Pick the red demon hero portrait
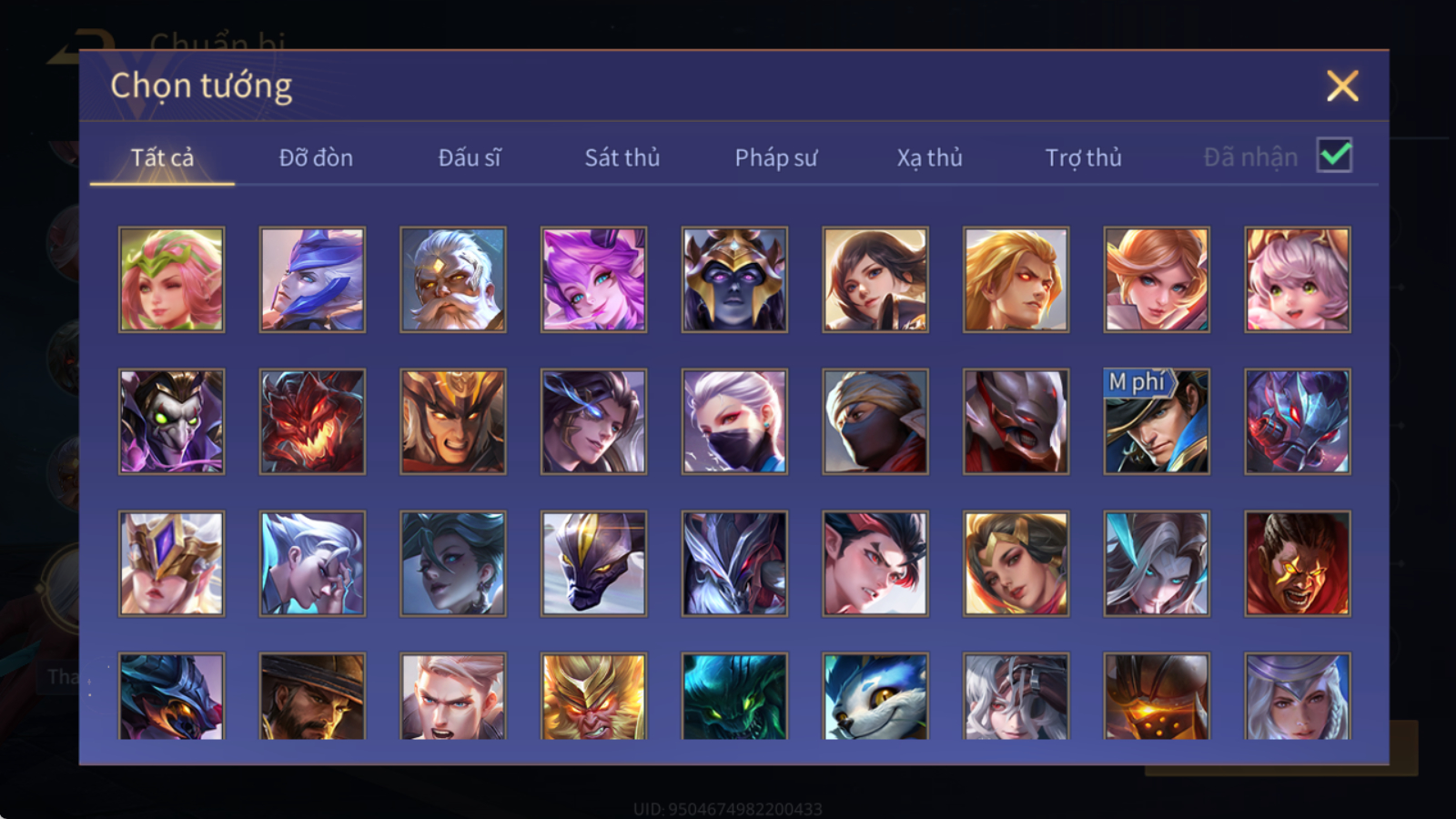 pyautogui.click(x=312, y=421)
